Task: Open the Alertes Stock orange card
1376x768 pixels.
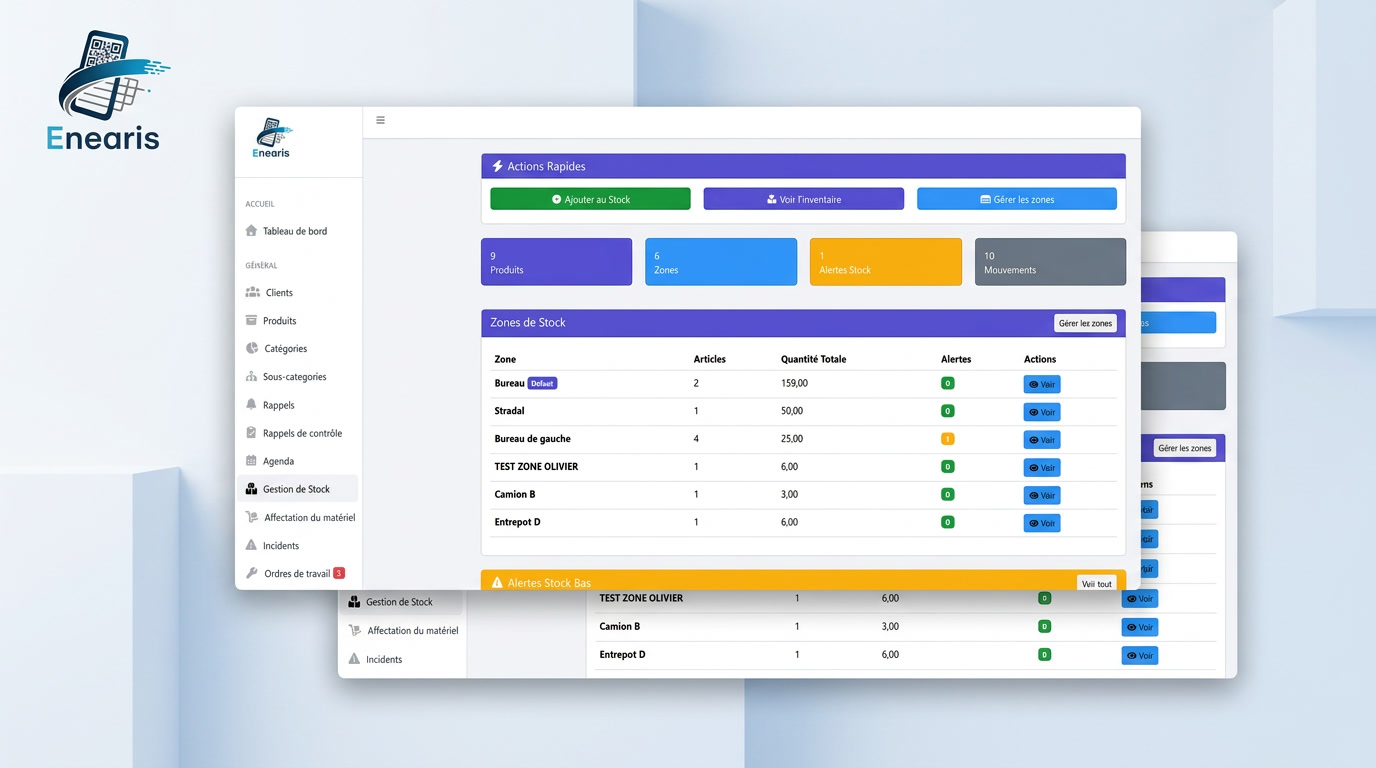Action: click(886, 262)
